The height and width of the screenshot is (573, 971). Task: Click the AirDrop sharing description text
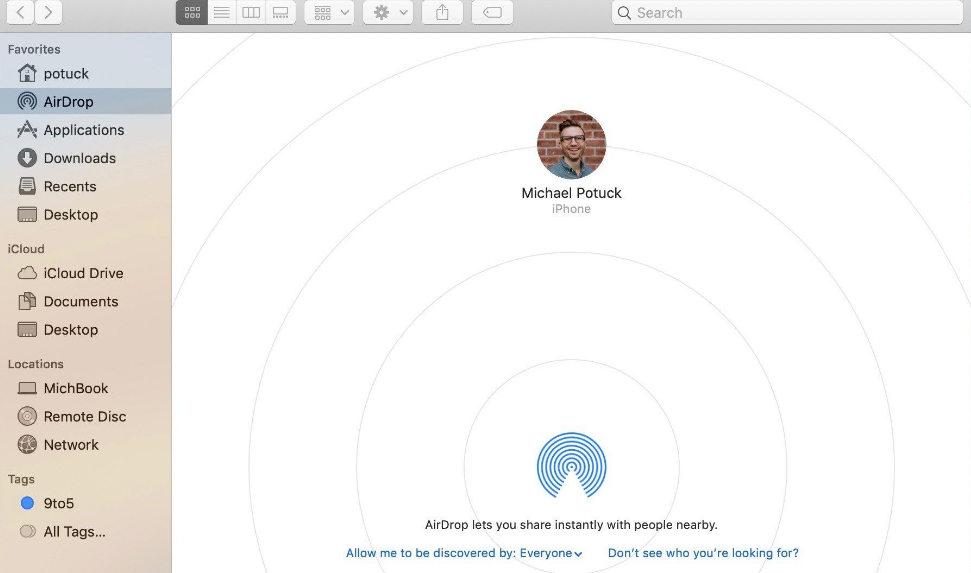571,525
